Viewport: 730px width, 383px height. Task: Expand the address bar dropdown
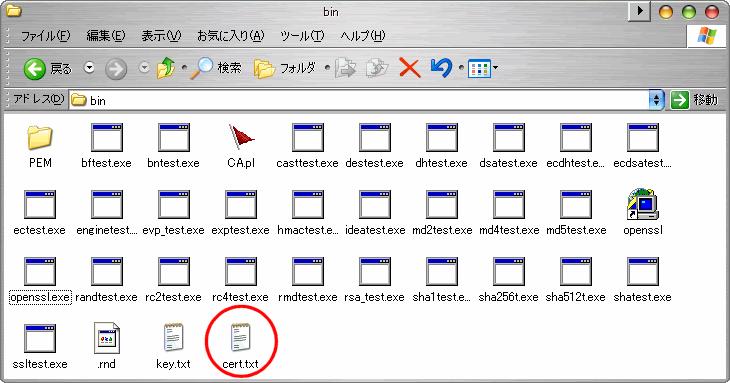click(x=656, y=100)
